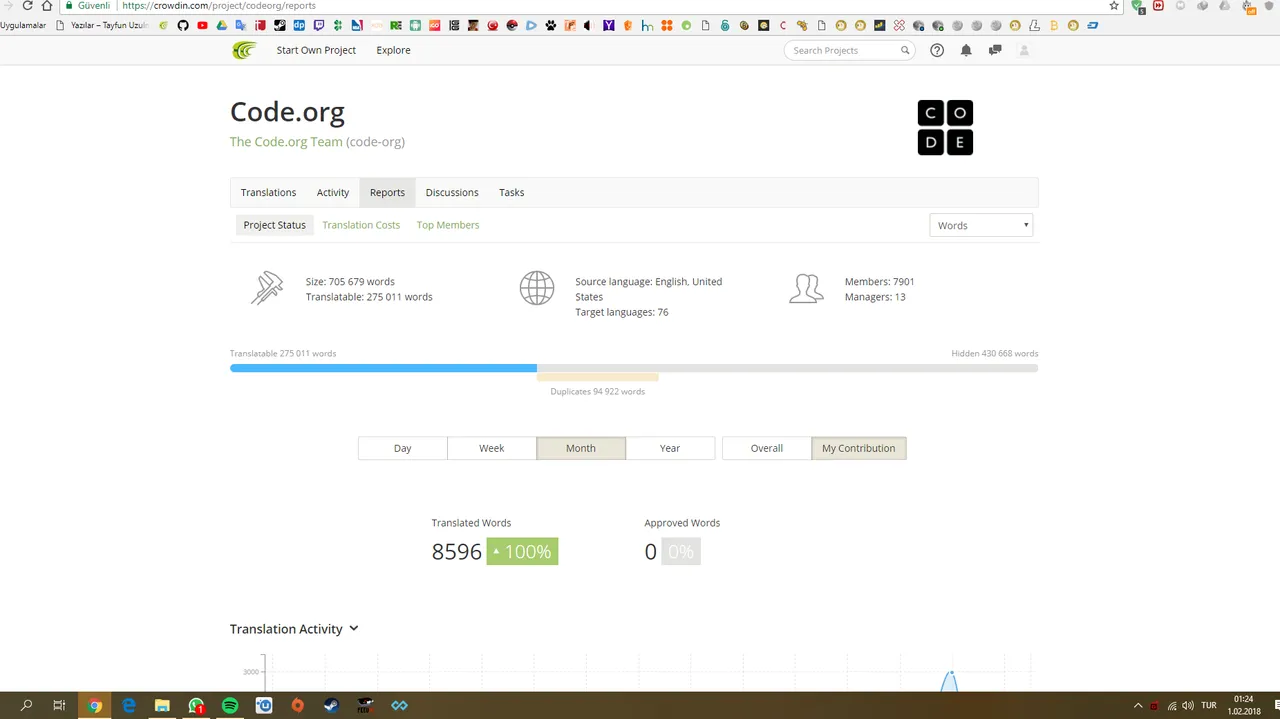Click Windows taskbar search icon
1280x719 pixels.
click(26, 705)
